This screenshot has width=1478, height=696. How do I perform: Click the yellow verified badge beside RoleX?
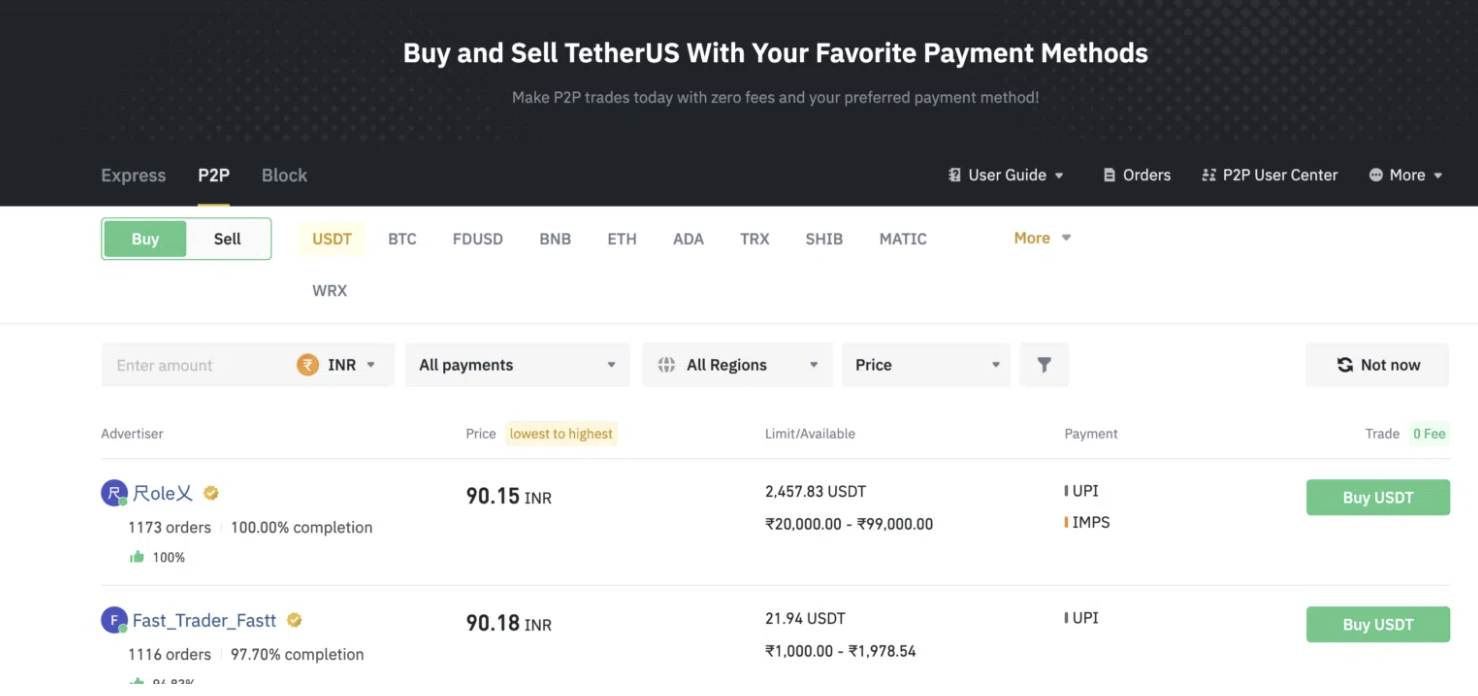(x=211, y=493)
